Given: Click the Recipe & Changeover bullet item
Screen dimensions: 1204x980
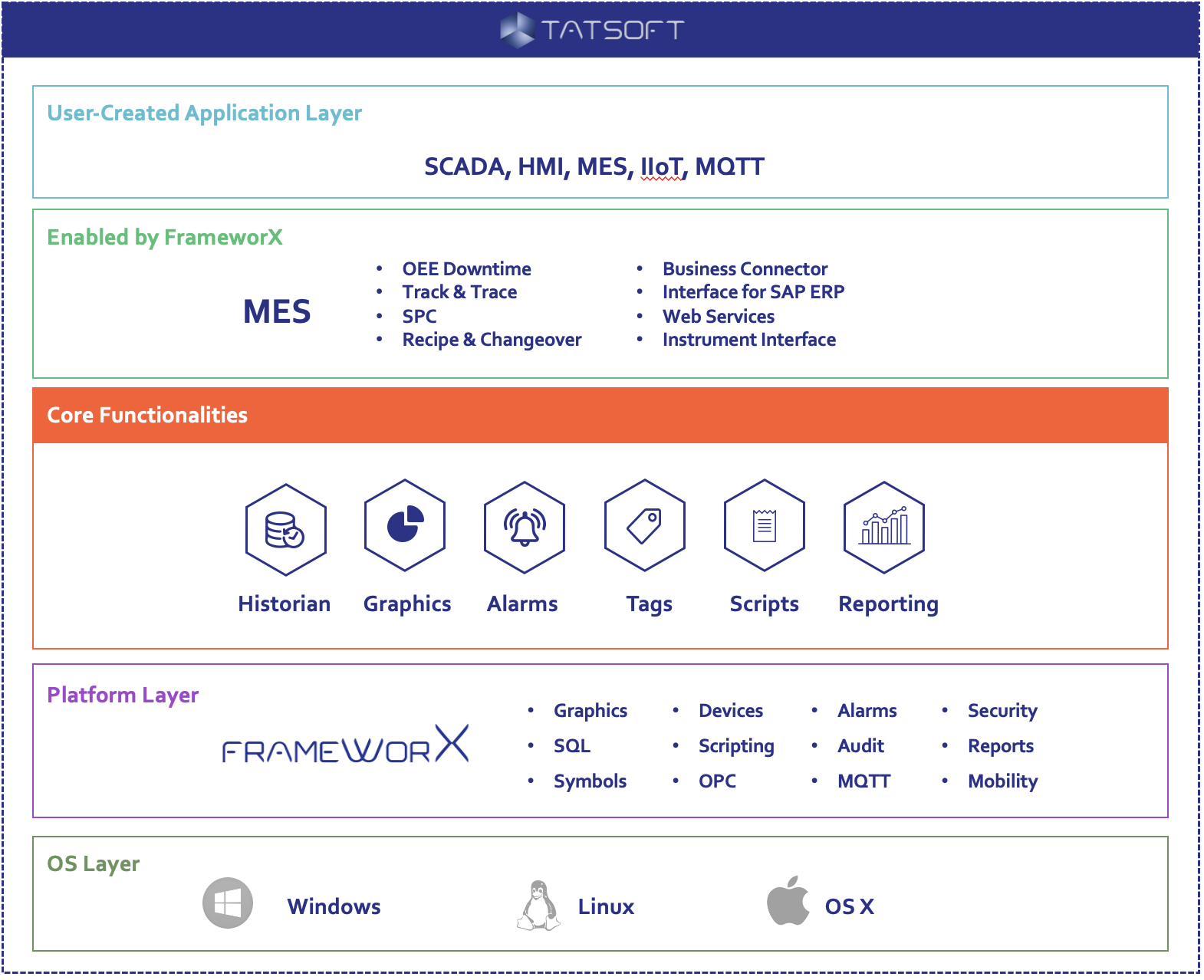Looking at the screenshot, I should pyautogui.click(x=492, y=340).
